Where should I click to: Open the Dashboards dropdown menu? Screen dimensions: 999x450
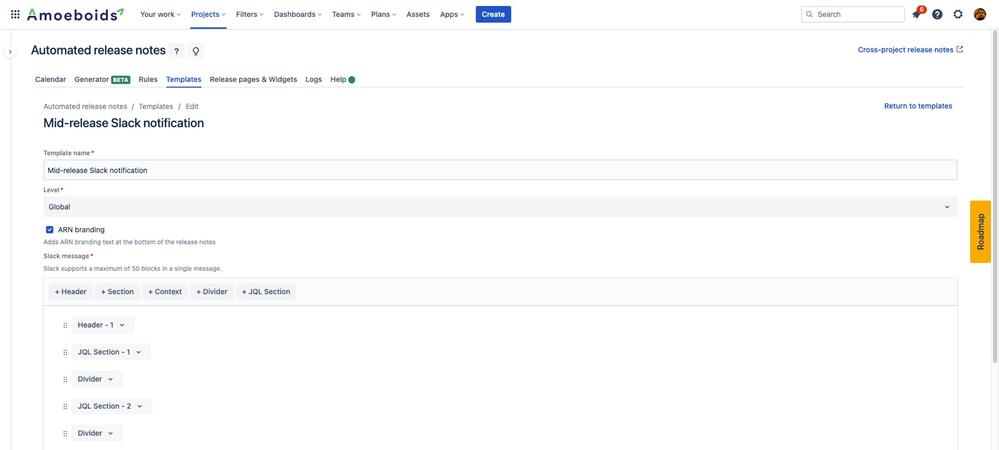(298, 14)
